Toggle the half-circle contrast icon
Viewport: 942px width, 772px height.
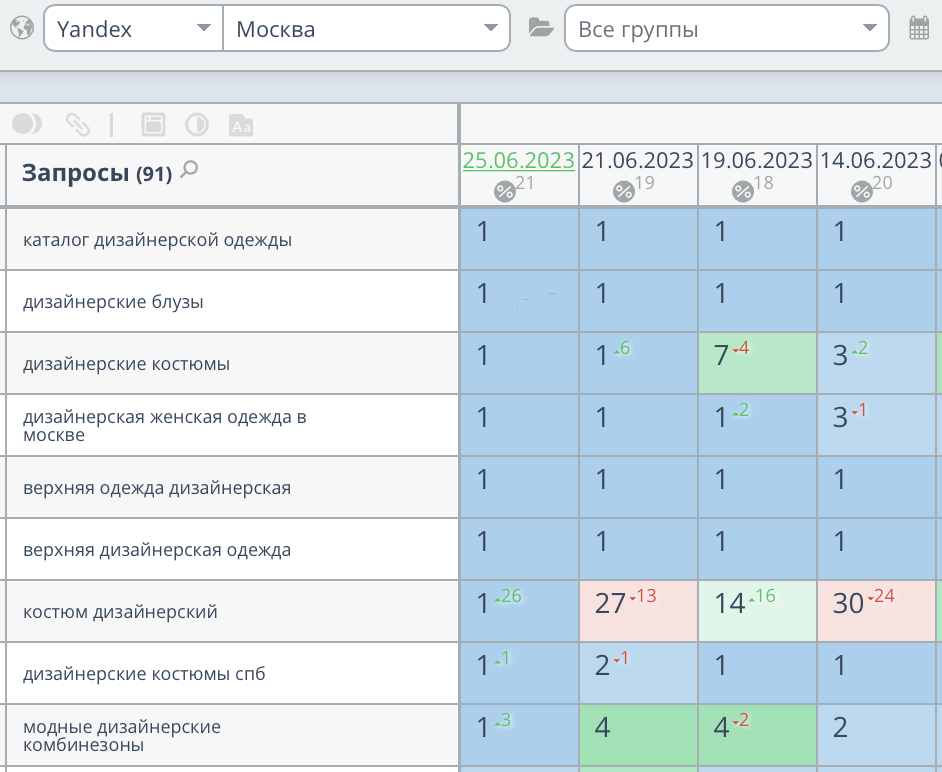pyautogui.click(x=197, y=125)
